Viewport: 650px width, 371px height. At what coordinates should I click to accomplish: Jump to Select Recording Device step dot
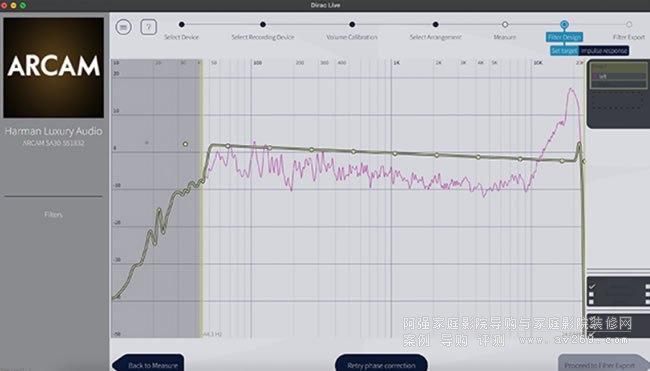(x=263, y=24)
